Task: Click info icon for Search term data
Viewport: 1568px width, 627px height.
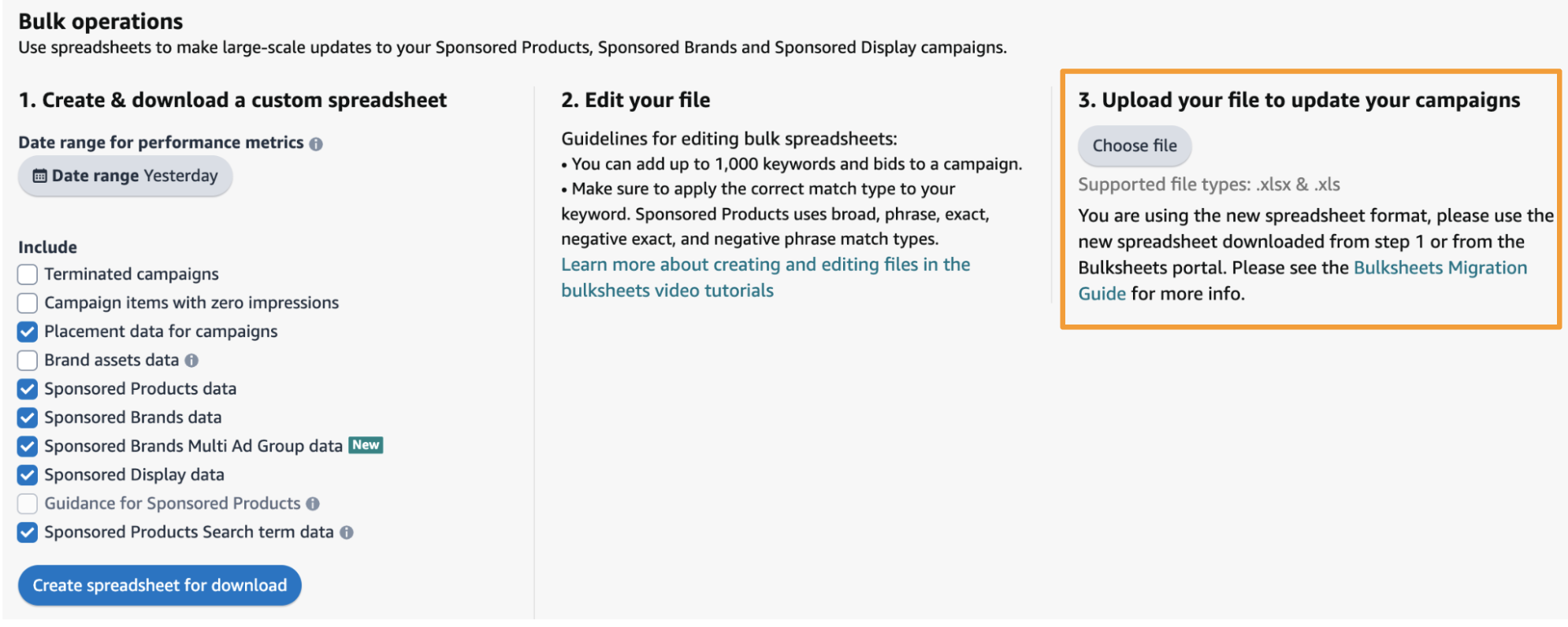Action: [x=347, y=532]
